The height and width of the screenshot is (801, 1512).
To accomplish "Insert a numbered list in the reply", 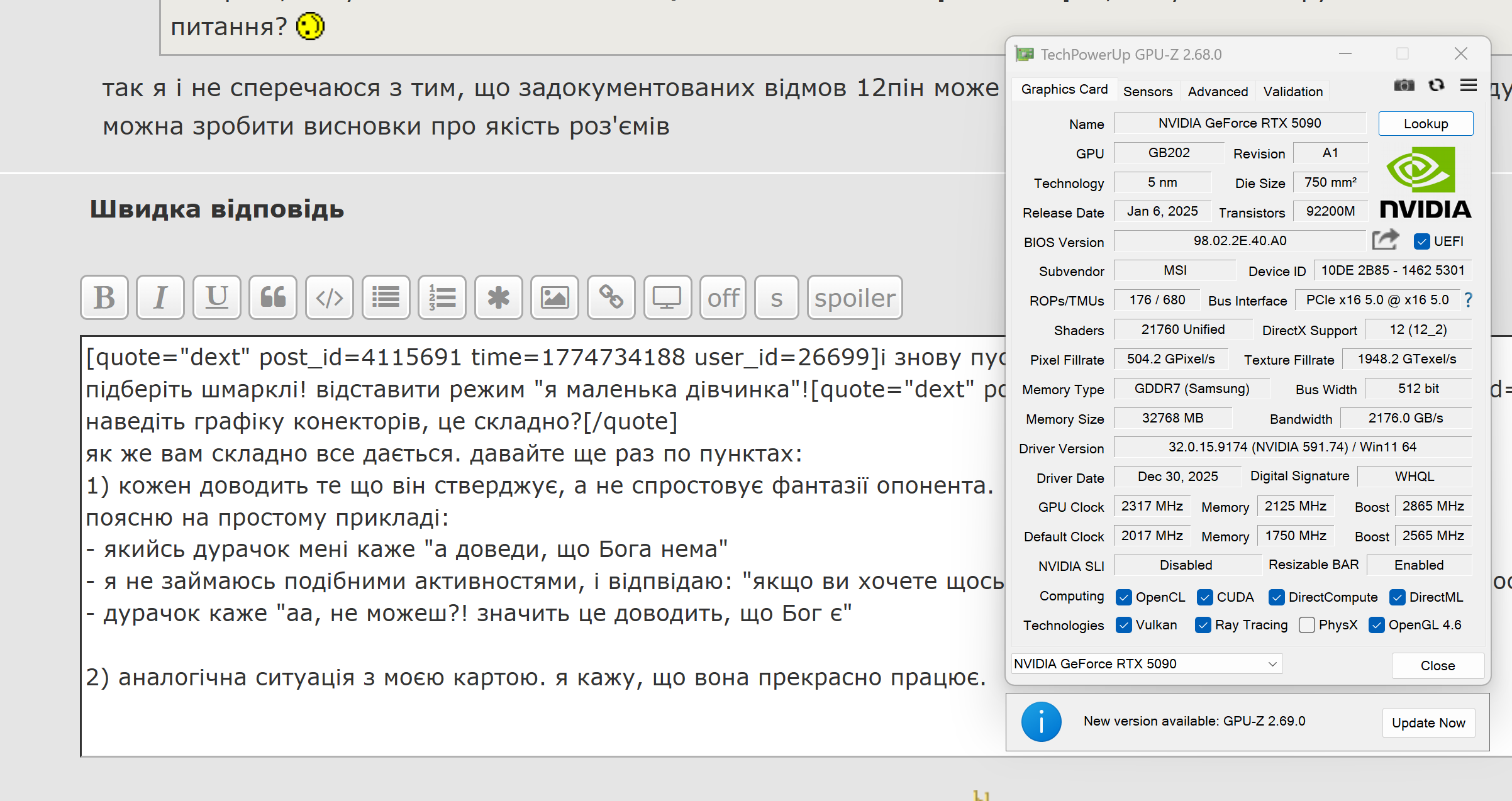I will coord(442,297).
